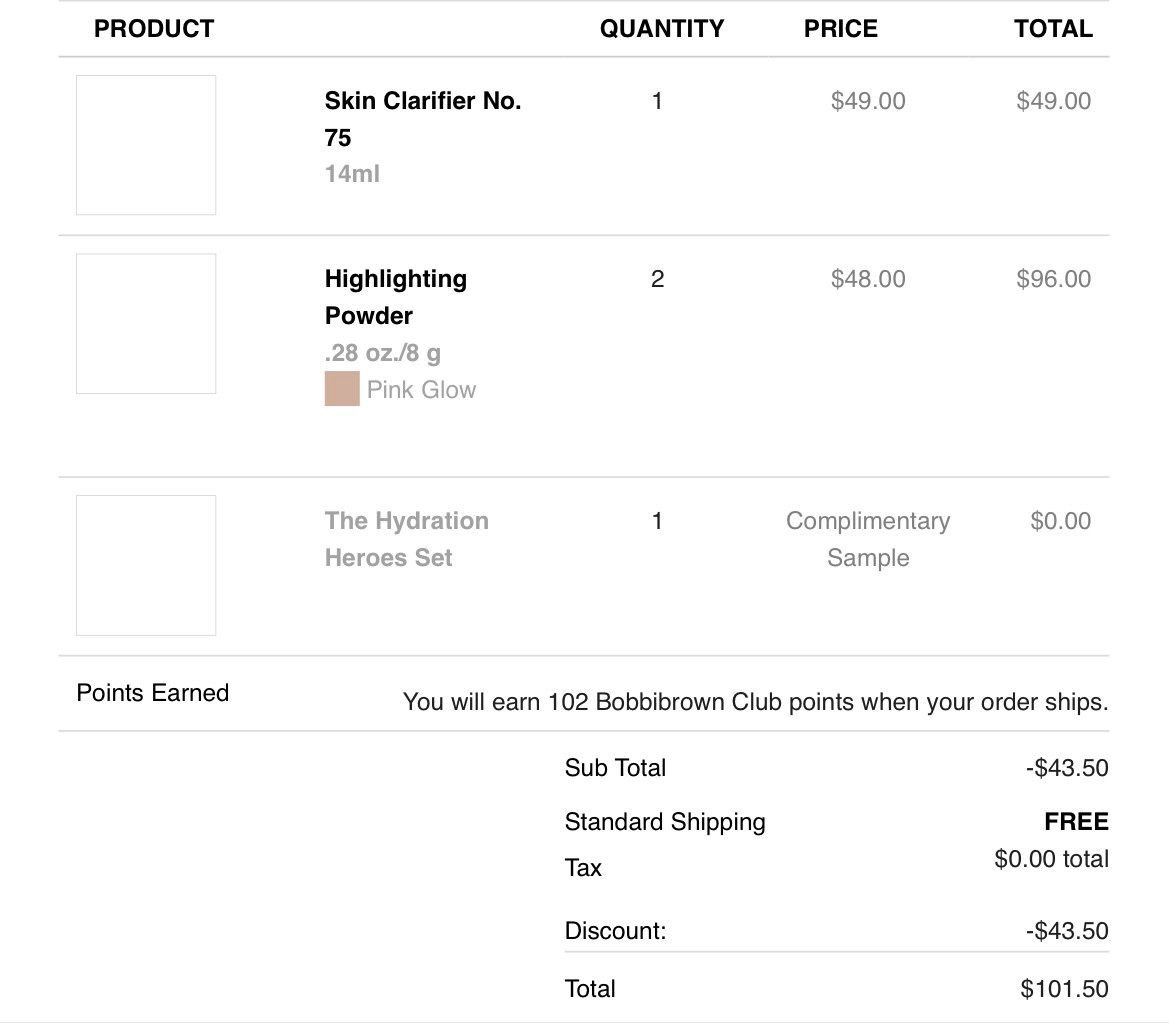Click the Complimentary Sample price text
This screenshot has height=1036, width=1169.
867,539
